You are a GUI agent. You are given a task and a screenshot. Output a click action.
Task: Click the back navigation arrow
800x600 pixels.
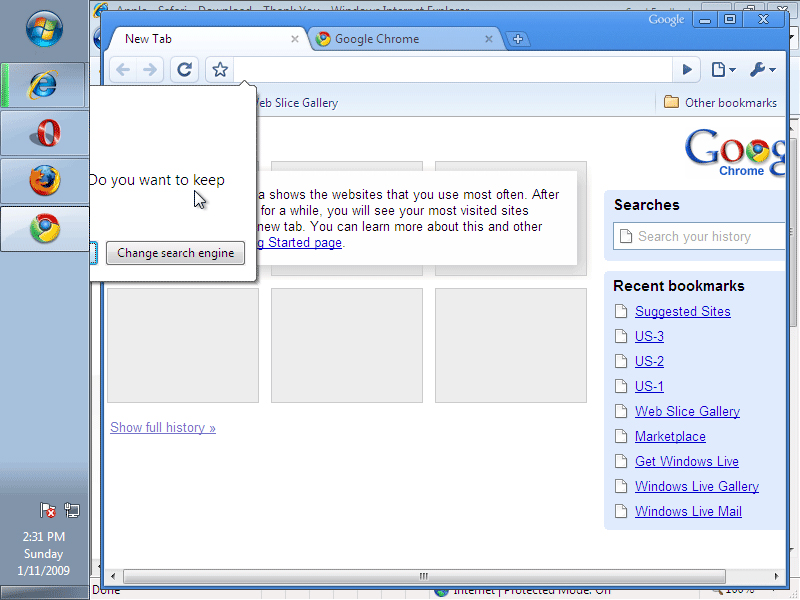tap(122, 69)
